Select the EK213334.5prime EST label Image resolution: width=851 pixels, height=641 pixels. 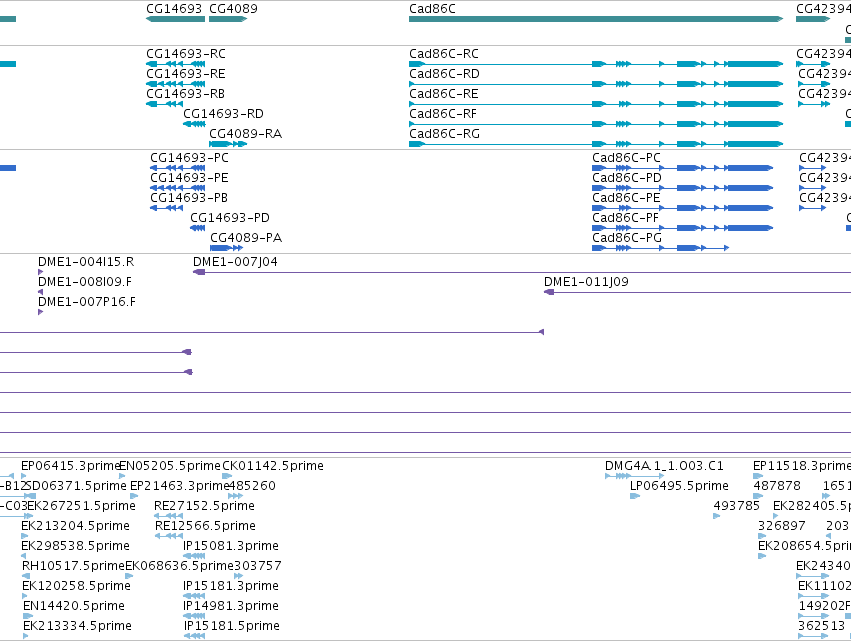pos(78,627)
